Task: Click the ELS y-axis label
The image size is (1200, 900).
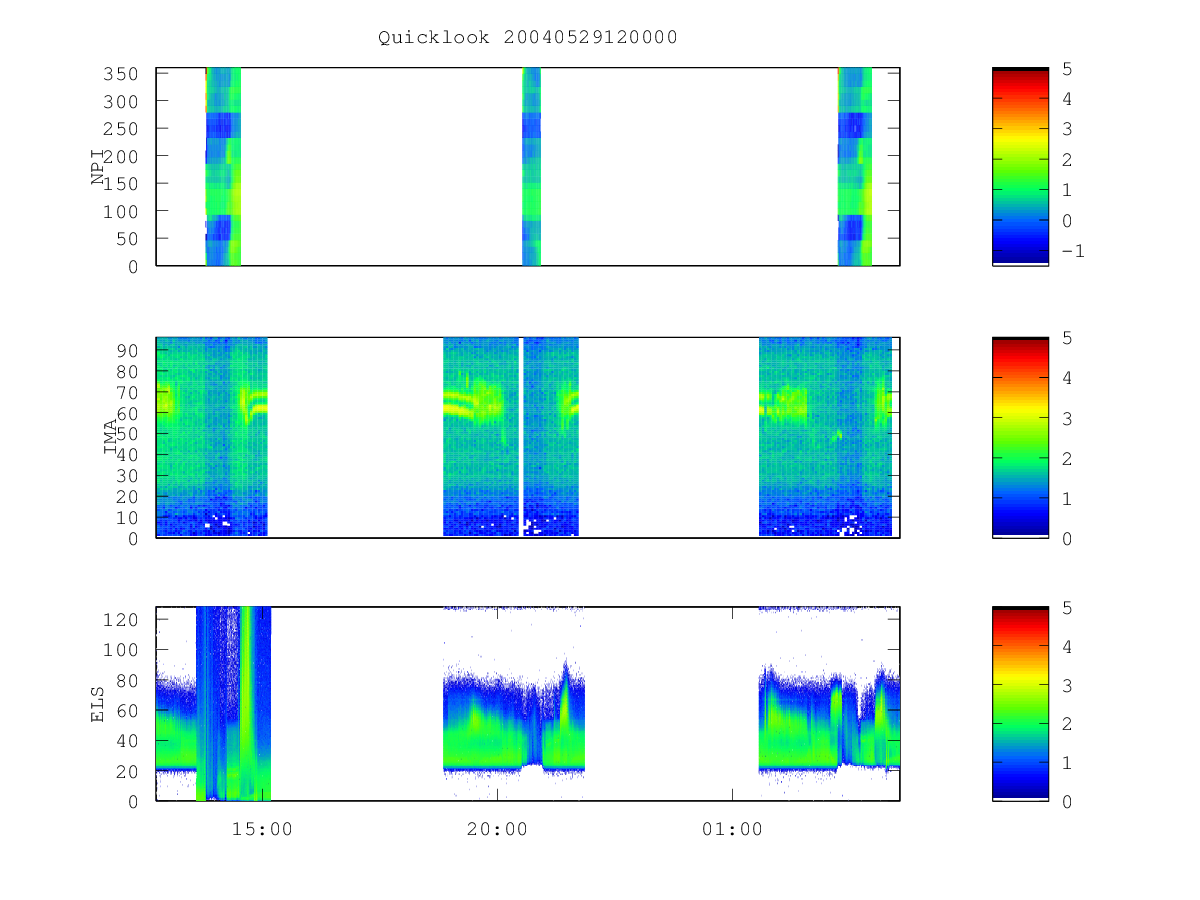Action: pyautogui.click(x=98, y=704)
